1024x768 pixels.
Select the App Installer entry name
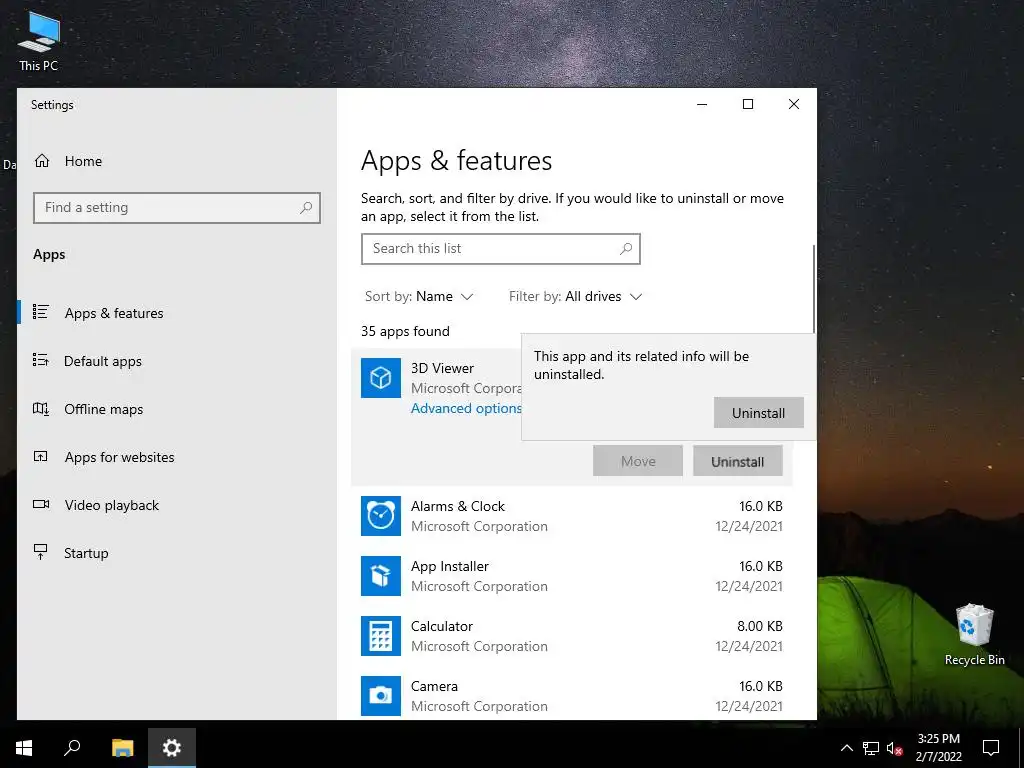pyautogui.click(x=449, y=566)
